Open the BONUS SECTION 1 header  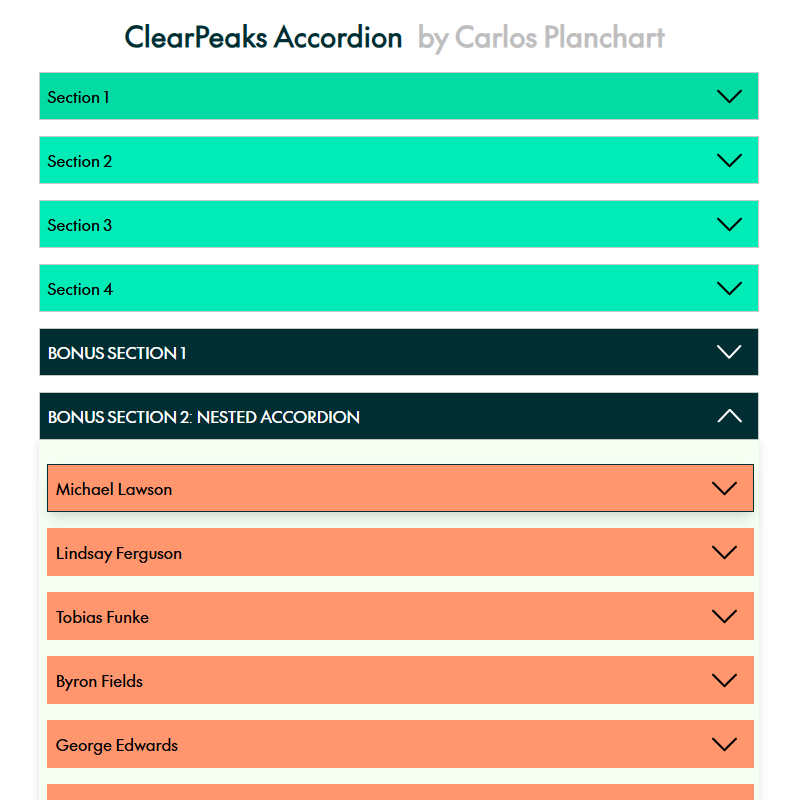(117, 353)
